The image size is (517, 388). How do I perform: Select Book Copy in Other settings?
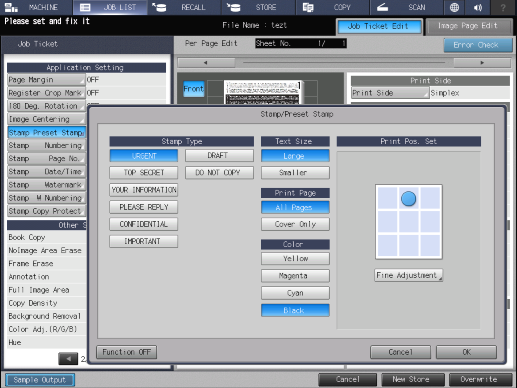click(x=46, y=238)
